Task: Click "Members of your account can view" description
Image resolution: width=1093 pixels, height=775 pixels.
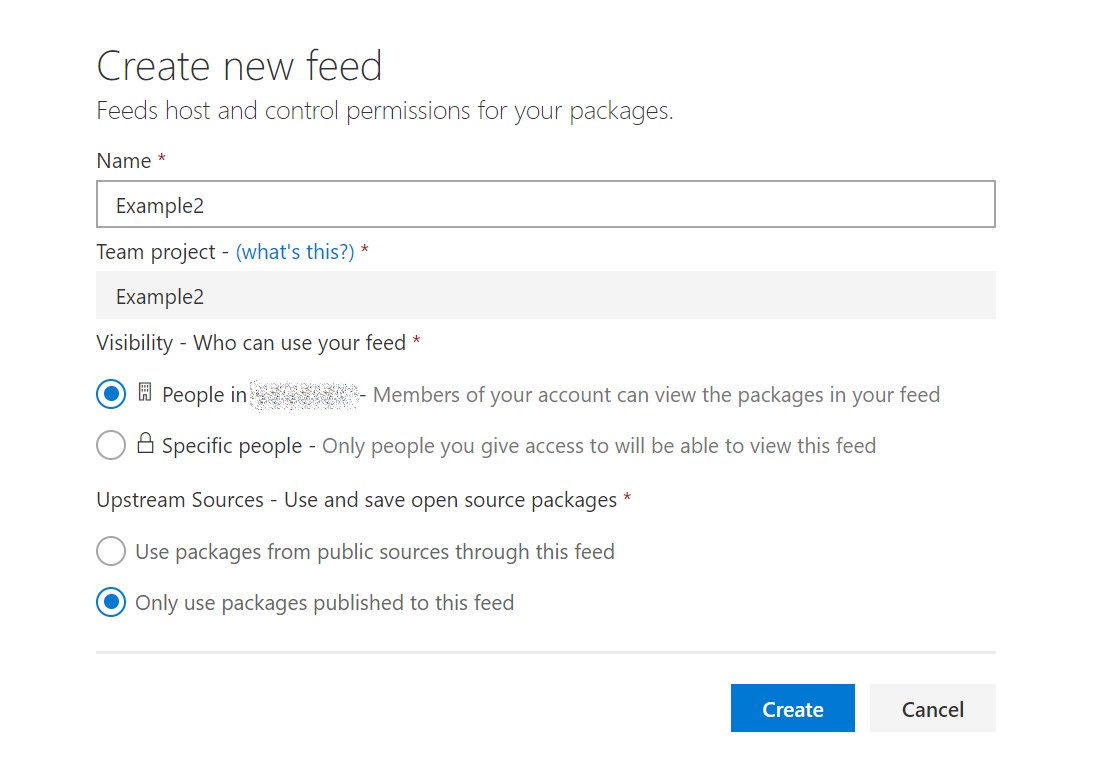Action: coord(656,394)
